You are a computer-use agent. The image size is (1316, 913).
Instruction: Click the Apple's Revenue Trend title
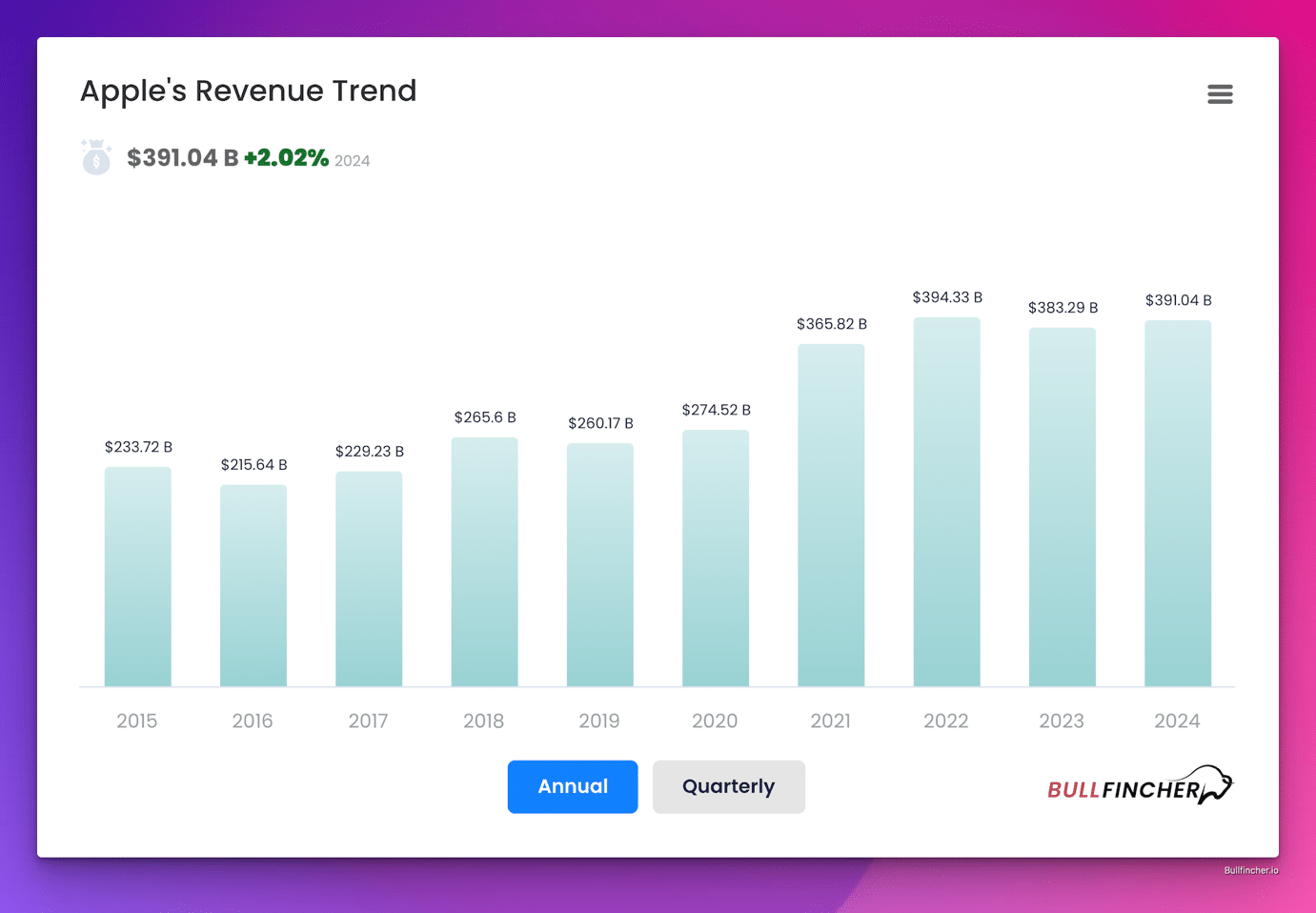coord(248,91)
